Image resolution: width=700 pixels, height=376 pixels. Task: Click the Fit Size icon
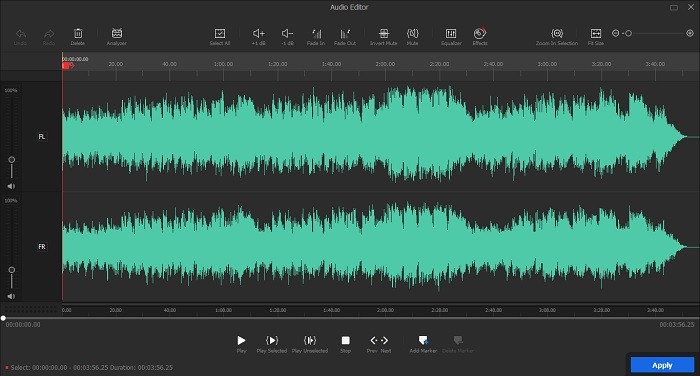click(x=596, y=33)
